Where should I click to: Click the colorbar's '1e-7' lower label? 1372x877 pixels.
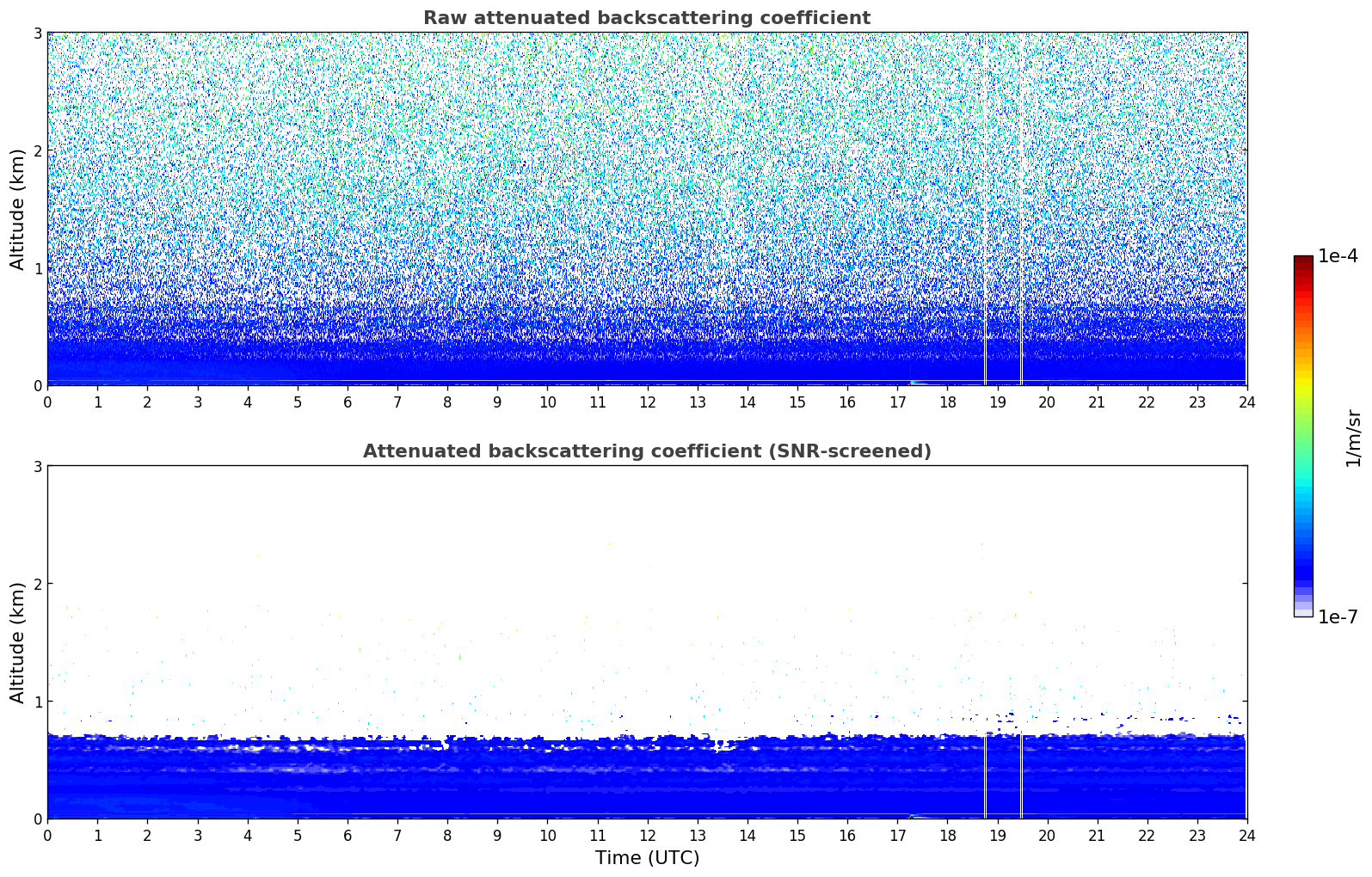coord(1338,617)
